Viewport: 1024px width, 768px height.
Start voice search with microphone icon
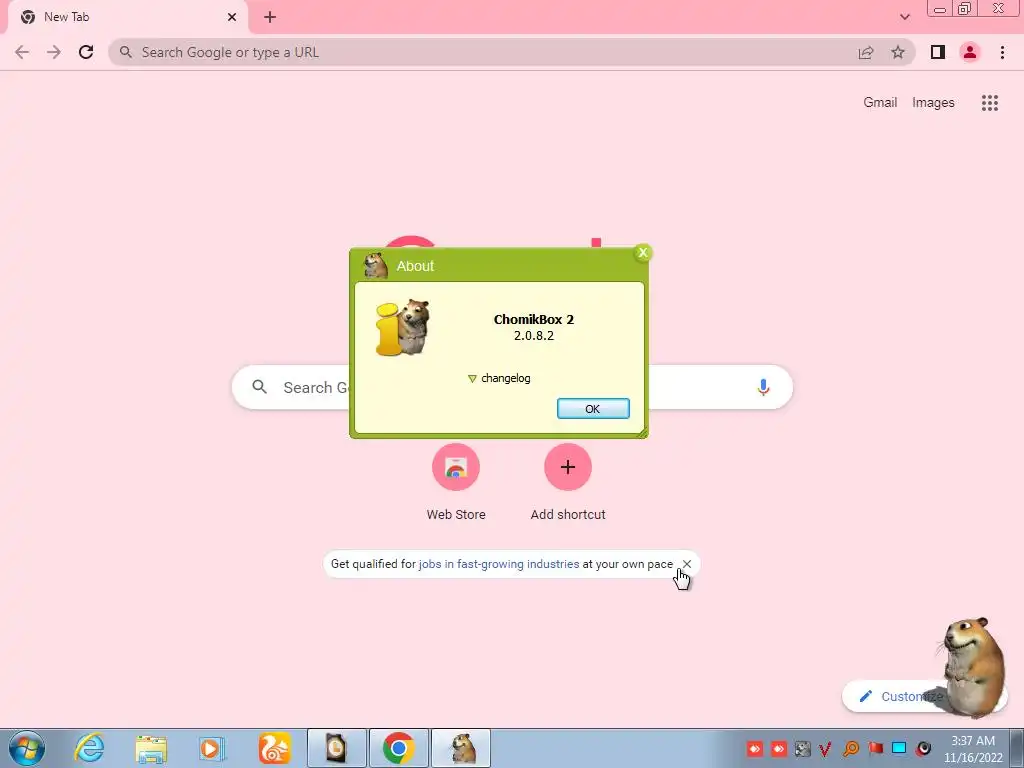point(763,387)
